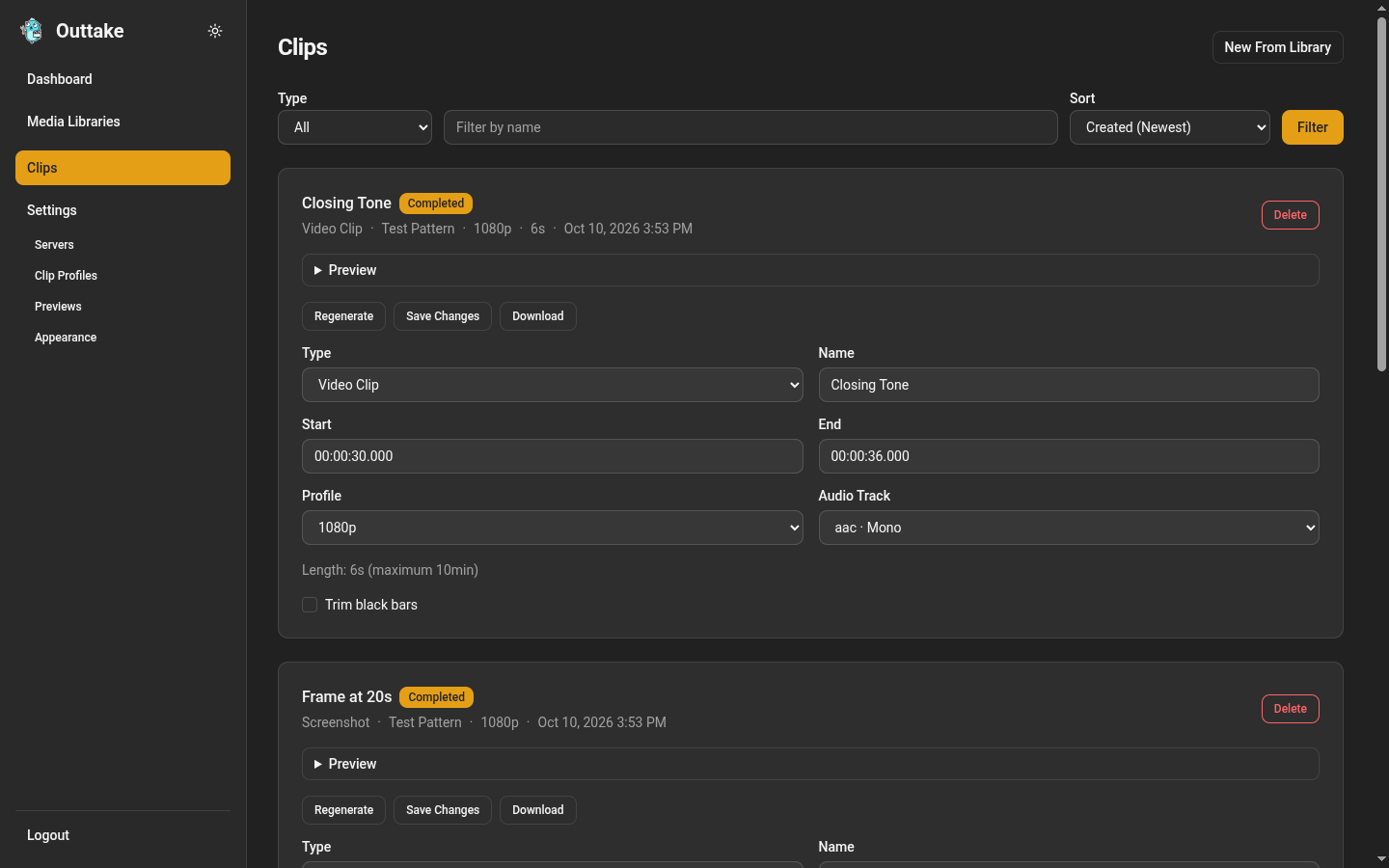Viewport: 1389px width, 868px height.
Task: Apply the orange Filter button
Action: pyautogui.click(x=1312, y=127)
